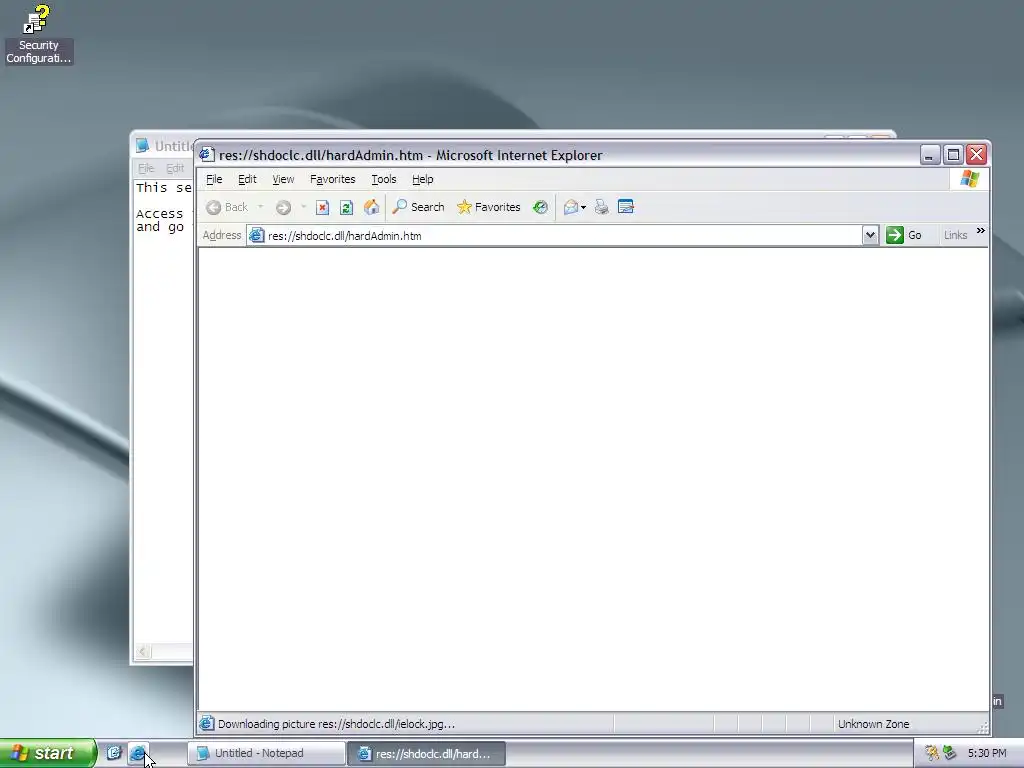Click the 'Access' text in Notepad

tap(159, 214)
